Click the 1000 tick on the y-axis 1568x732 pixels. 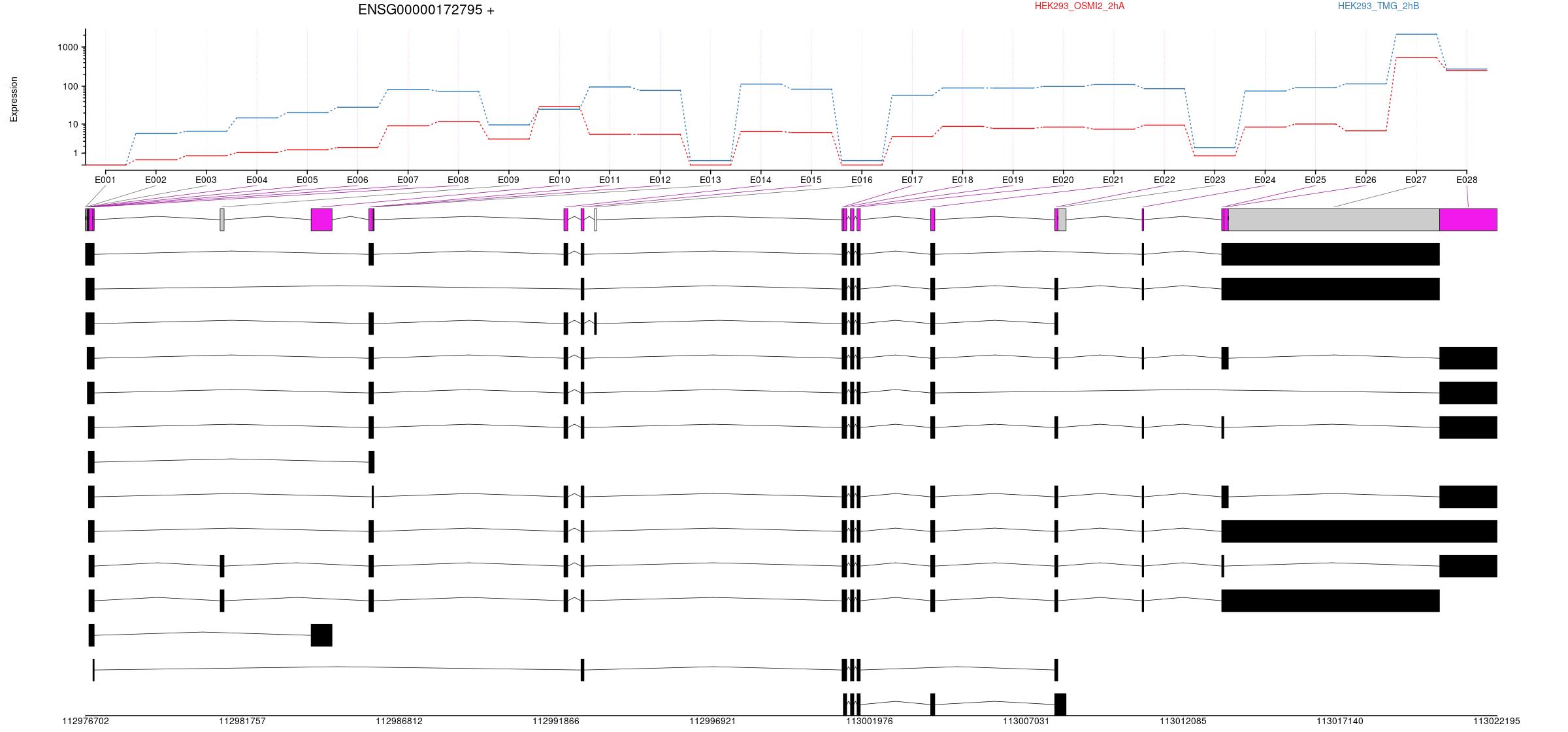(x=68, y=47)
